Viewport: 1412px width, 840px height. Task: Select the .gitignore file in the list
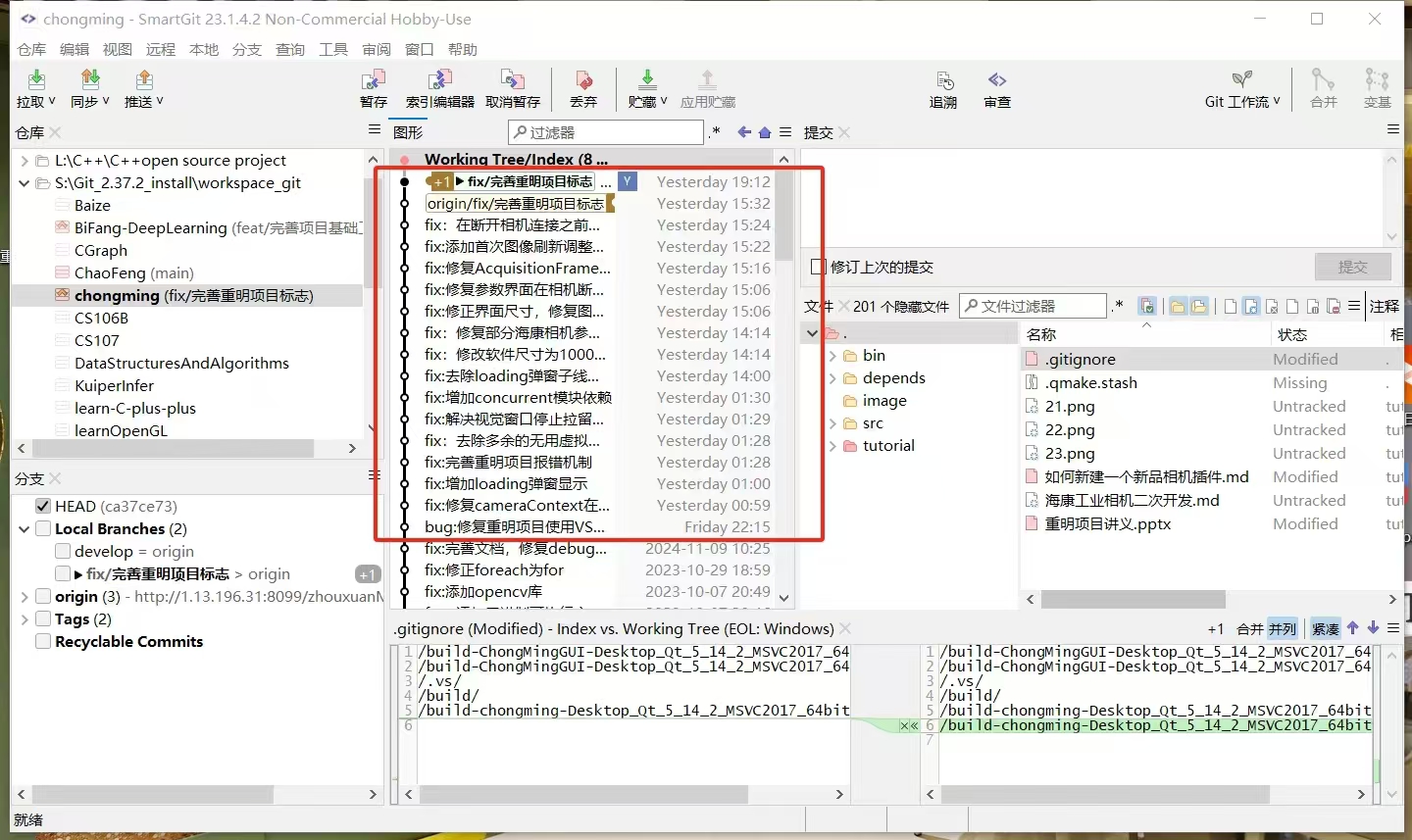click(x=1081, y=360)
